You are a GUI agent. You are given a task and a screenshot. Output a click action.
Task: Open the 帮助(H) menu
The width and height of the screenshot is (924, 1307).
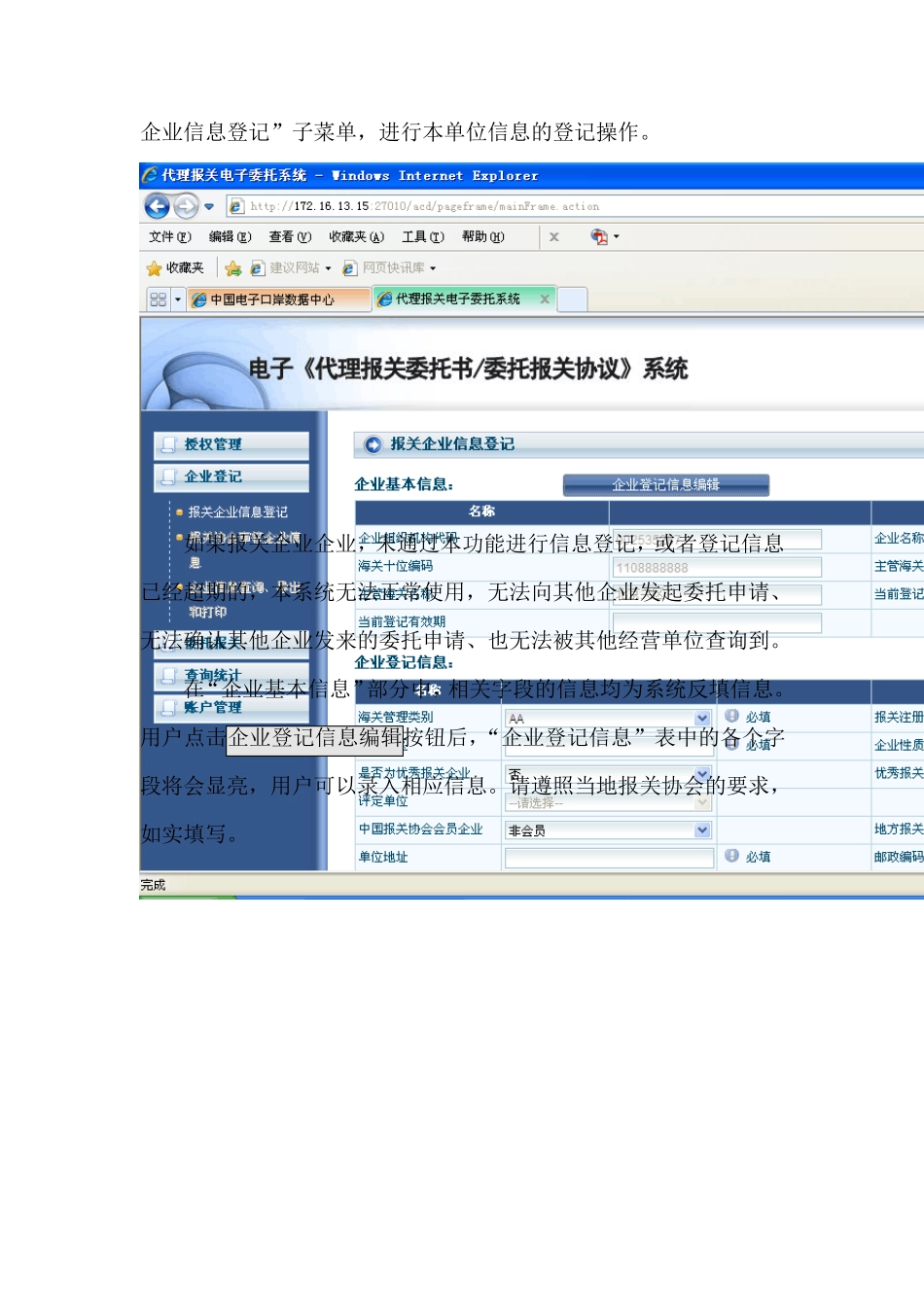482,236
